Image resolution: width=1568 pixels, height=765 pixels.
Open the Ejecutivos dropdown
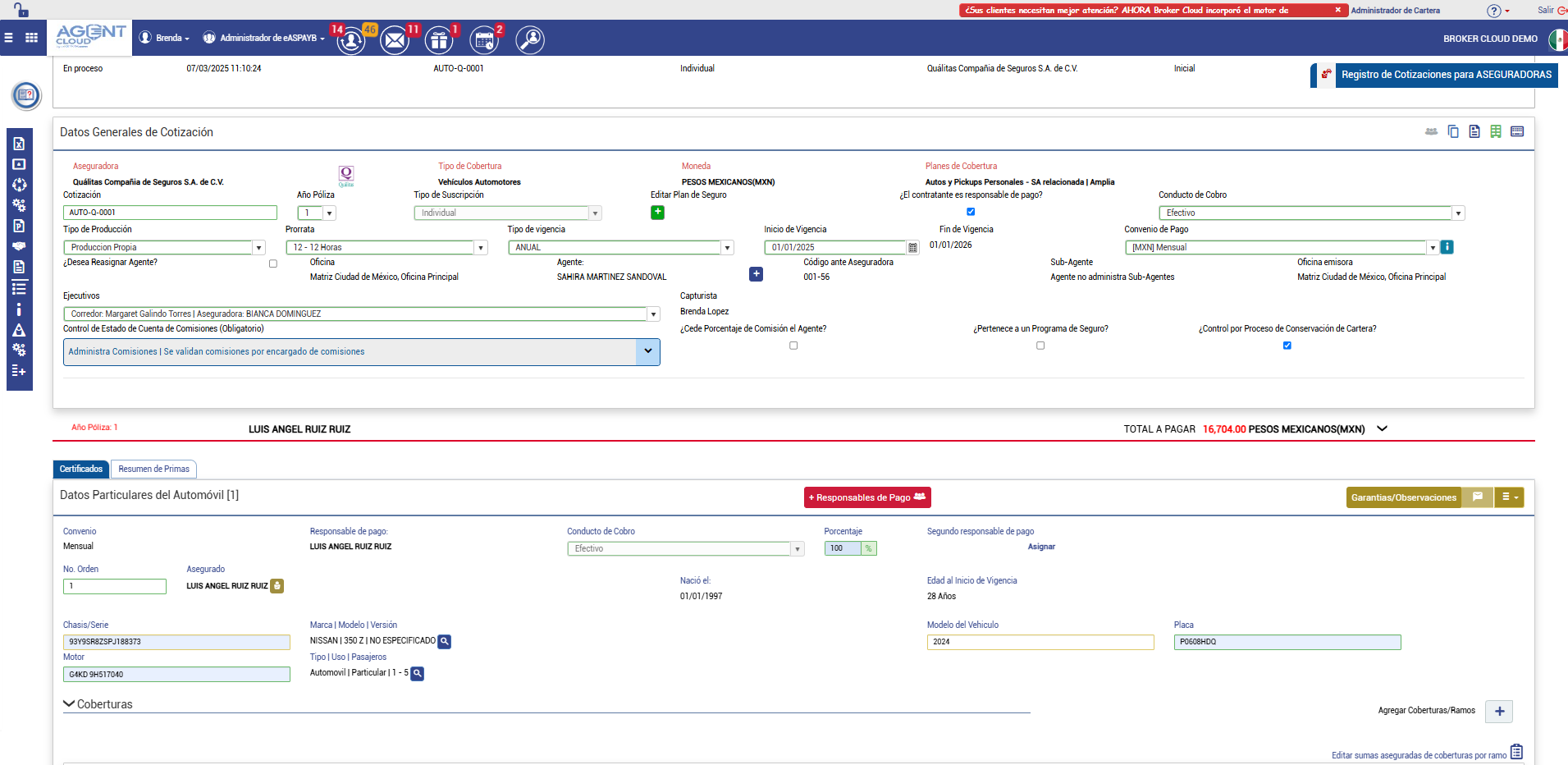pyautogui.click(x=654, y=314)
